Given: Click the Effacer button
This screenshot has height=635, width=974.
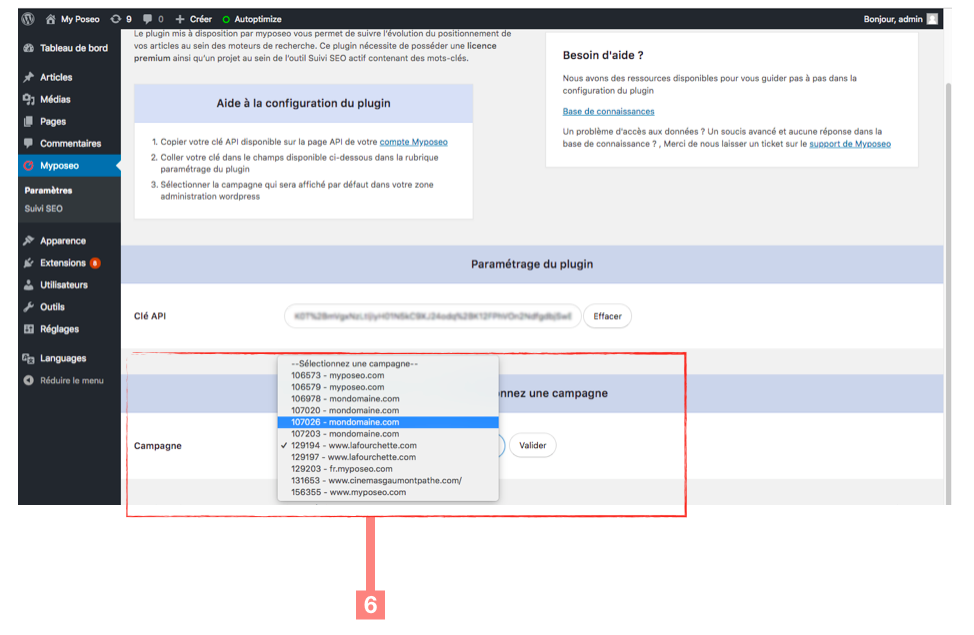Looking at the screenshot, I should pyautogui.click(x=608, y=316).
